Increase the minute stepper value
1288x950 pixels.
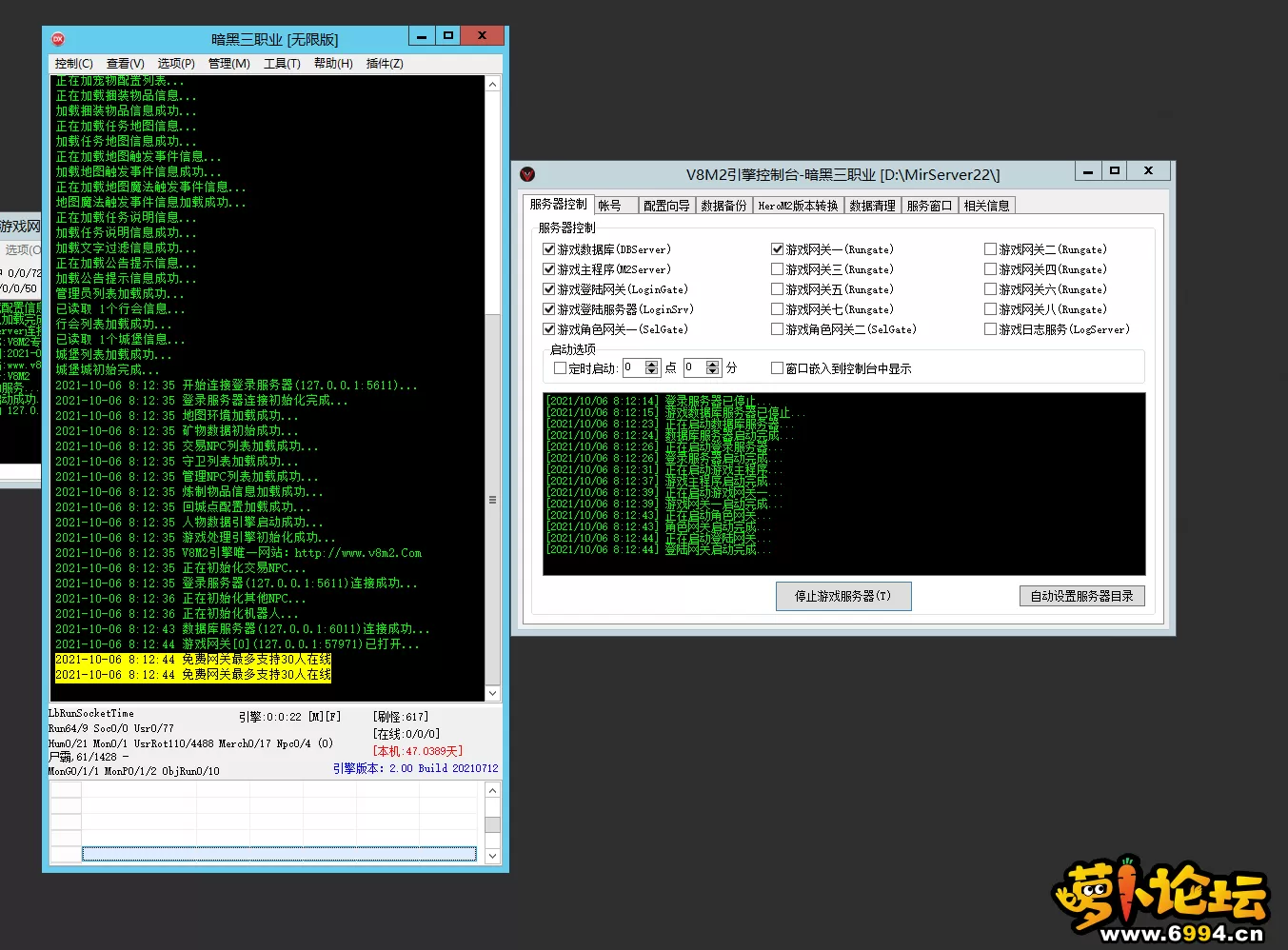pos(713,364)
